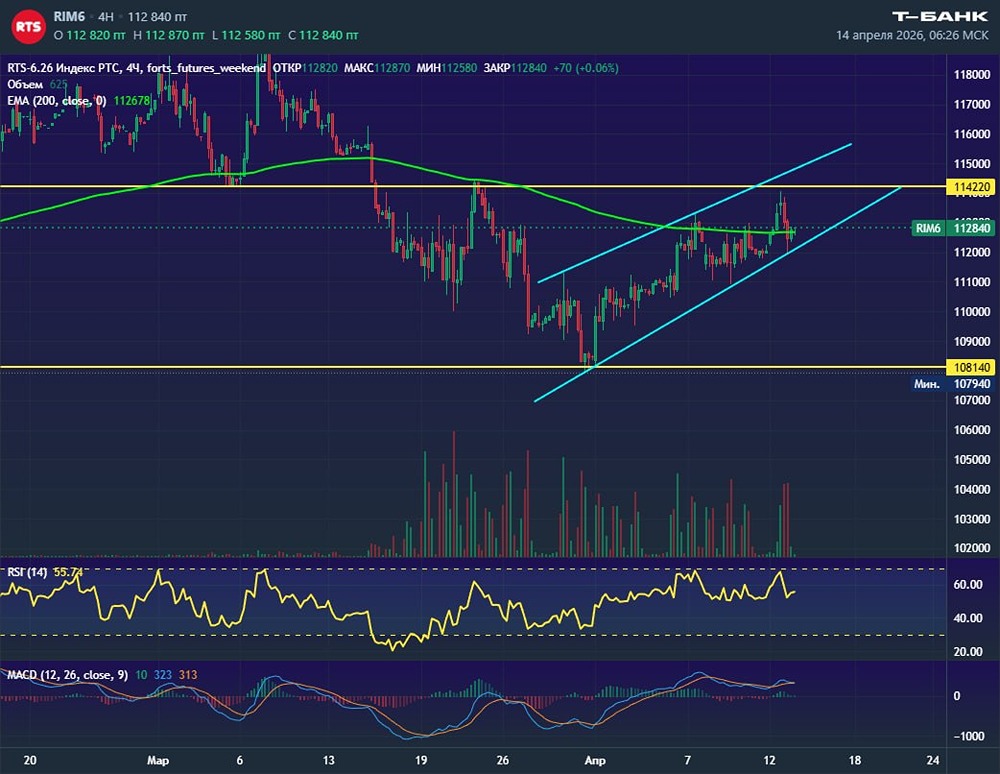Screen dimensions: 1000x774
Task: Click 111000 on the price axis
Action: (x=971, y=282)
